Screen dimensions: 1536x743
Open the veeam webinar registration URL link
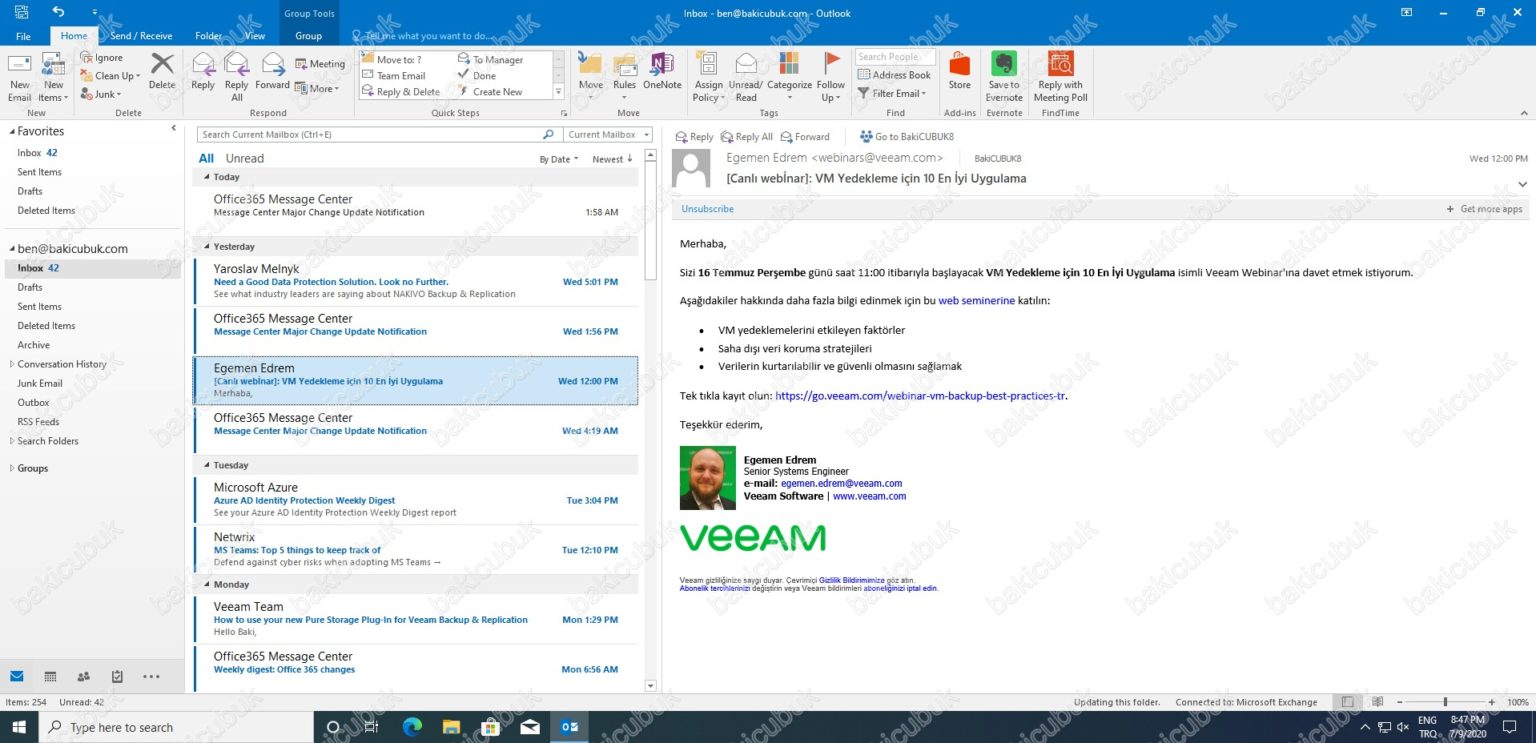[x=920, y=396]
